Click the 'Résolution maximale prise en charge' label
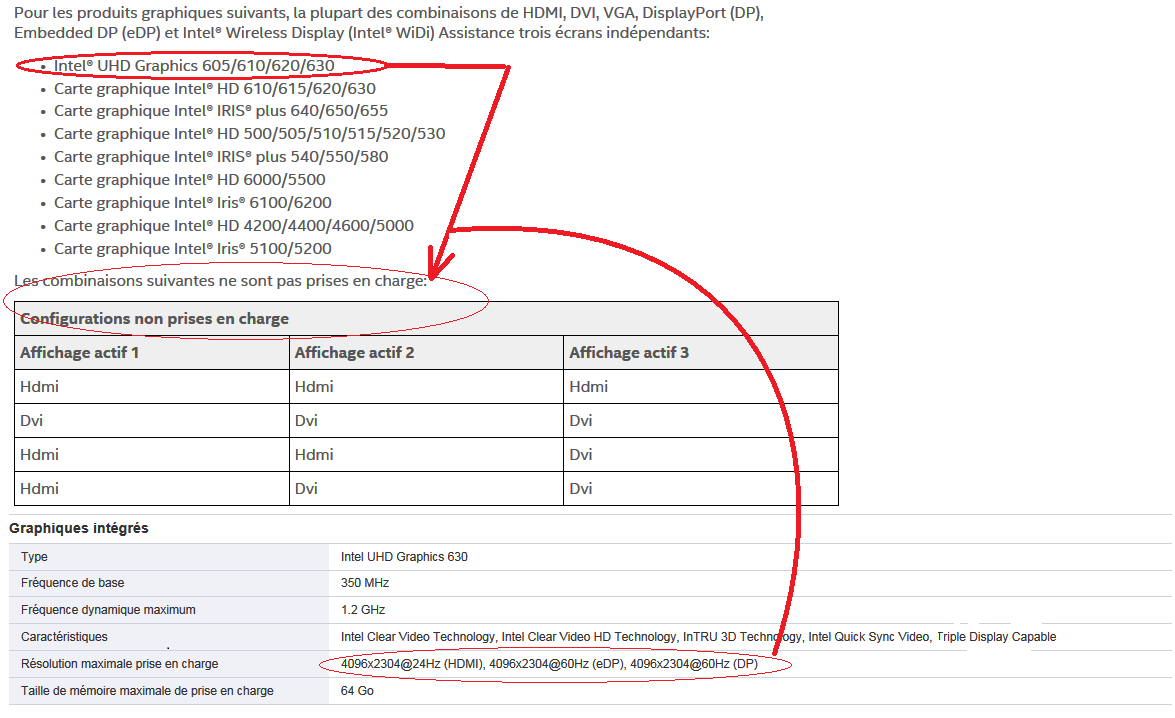This screenshot has height=718, width=1175. point(120,664)
